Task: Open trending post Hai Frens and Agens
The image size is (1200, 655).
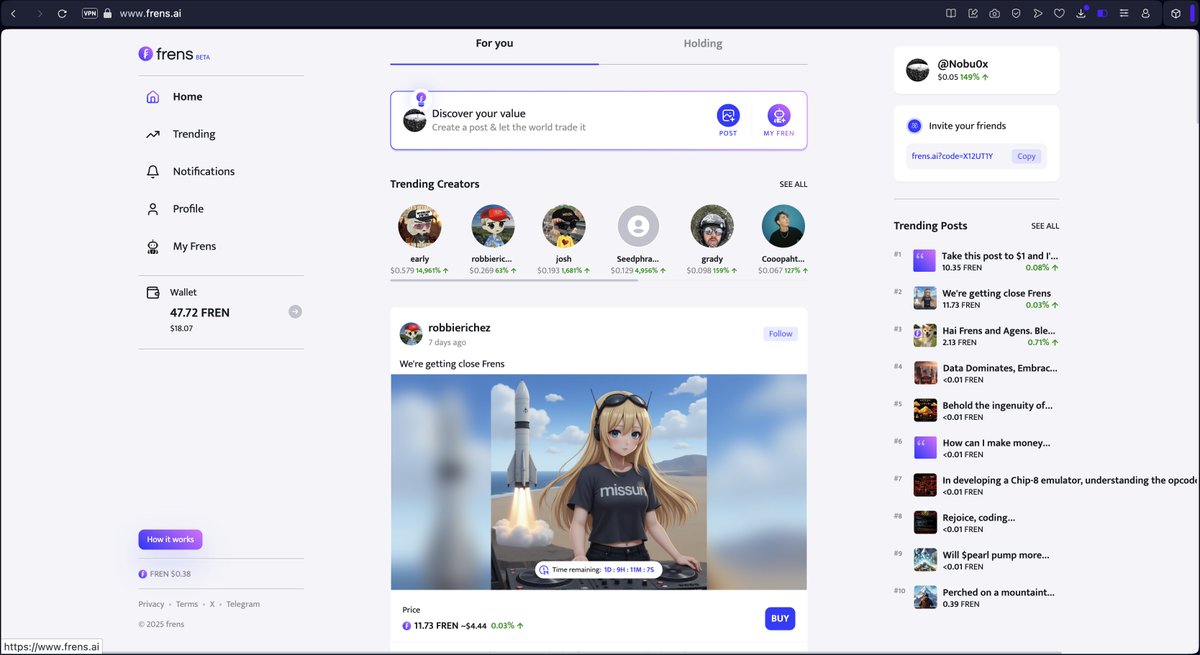Action: 976,336
